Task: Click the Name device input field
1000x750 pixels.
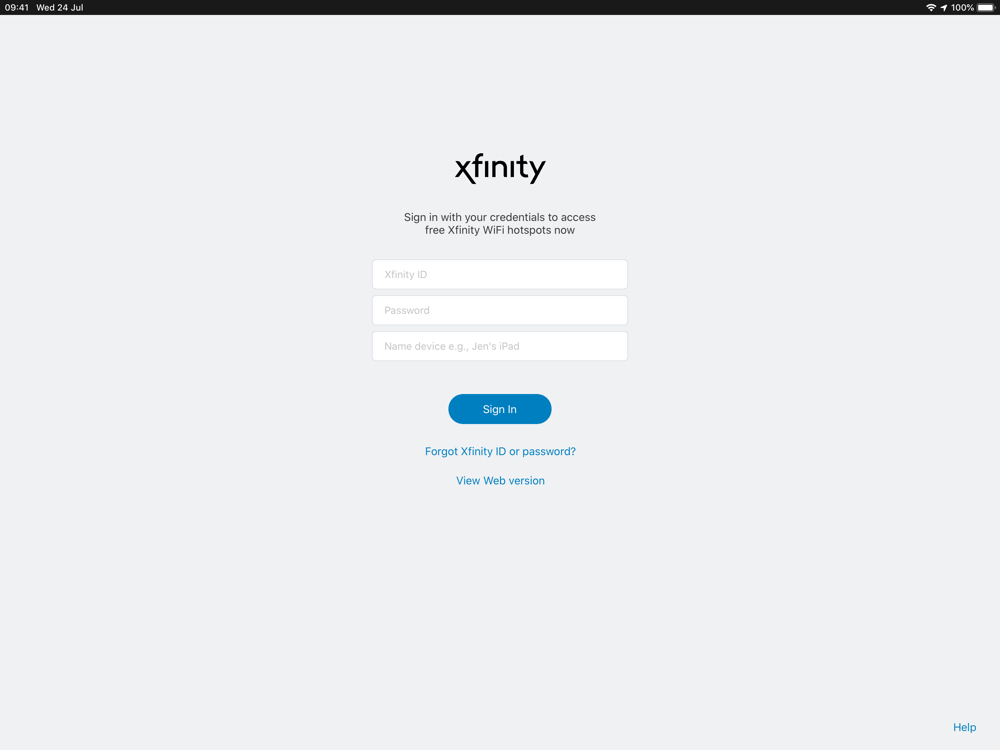Action: (x=500, y=346)
